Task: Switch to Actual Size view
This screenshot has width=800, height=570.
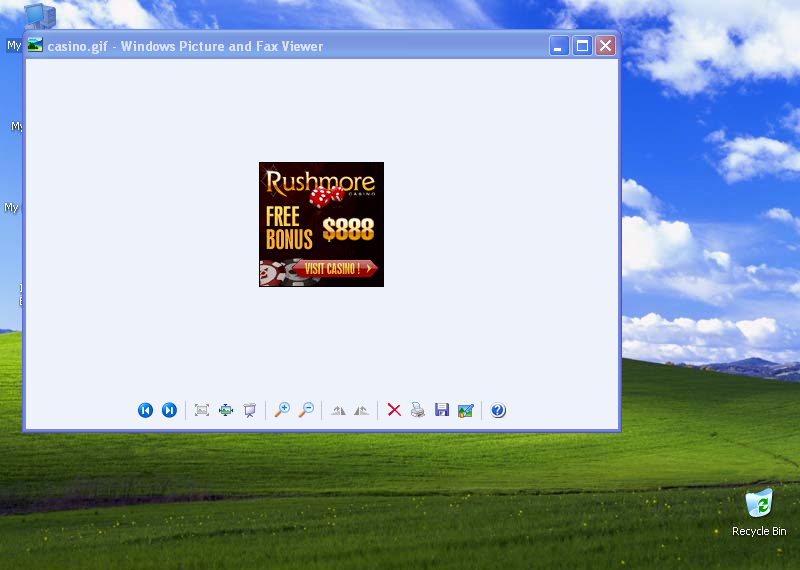Action: point(226,410)
